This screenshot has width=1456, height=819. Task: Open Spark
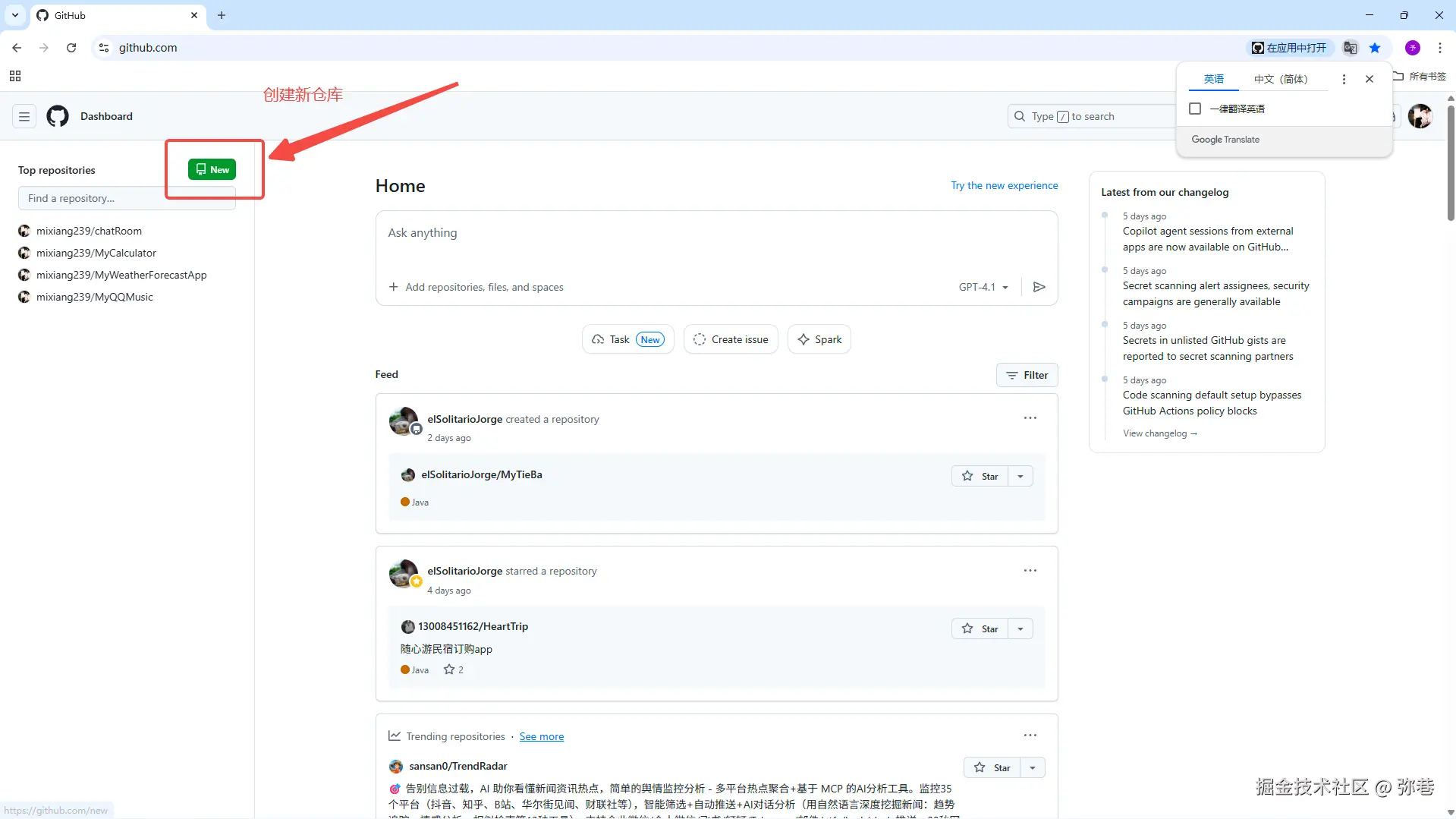coord(819,339)
